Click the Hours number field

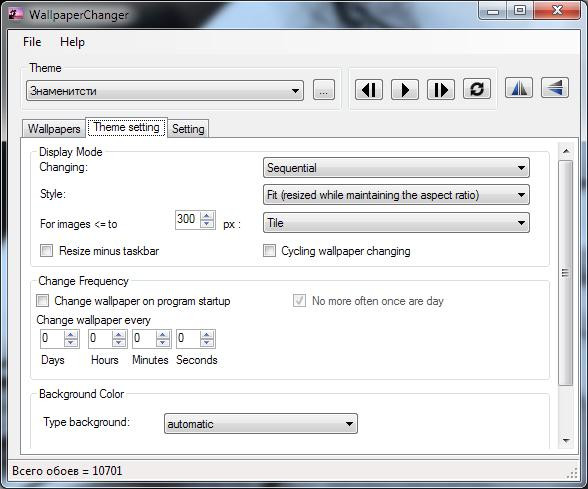click(x=100, y=339)
